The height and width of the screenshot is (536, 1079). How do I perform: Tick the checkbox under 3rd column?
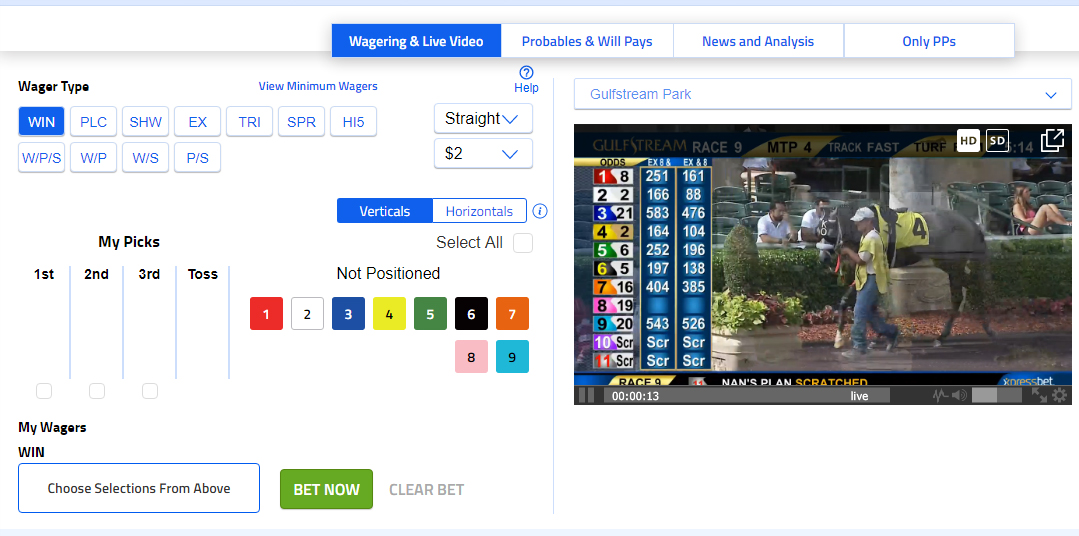(150, 391)
